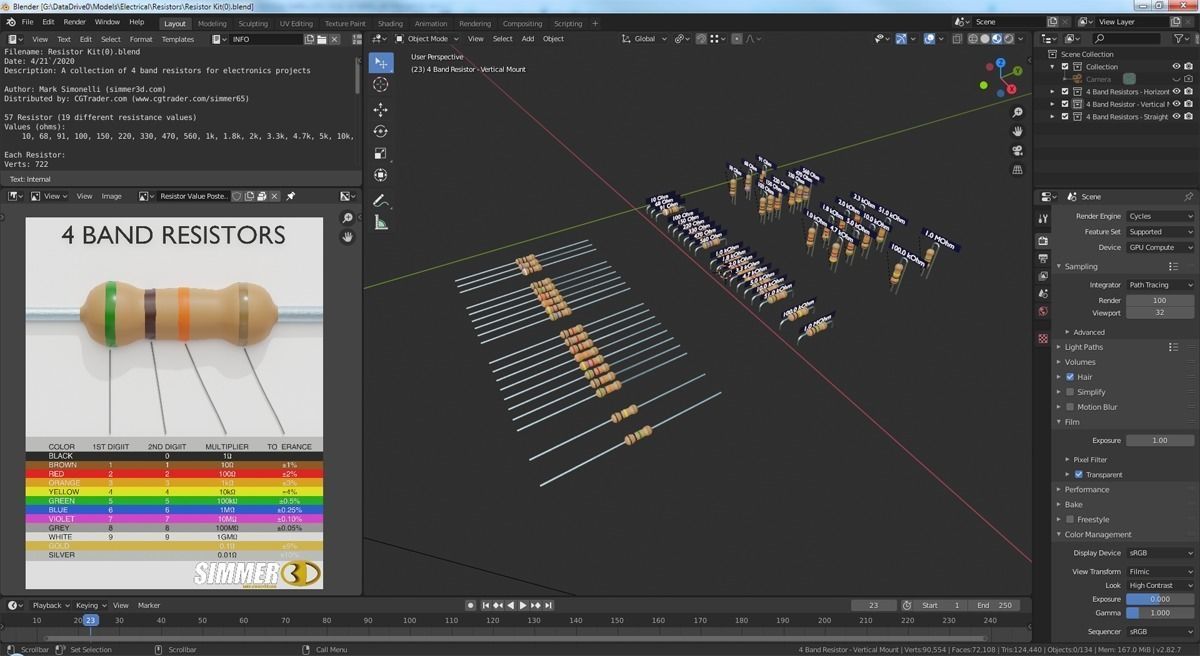The height and width of the screenshot is (656, 1200).
Task: Open the Sampling presets list icon
Action: click(1174, 267)
